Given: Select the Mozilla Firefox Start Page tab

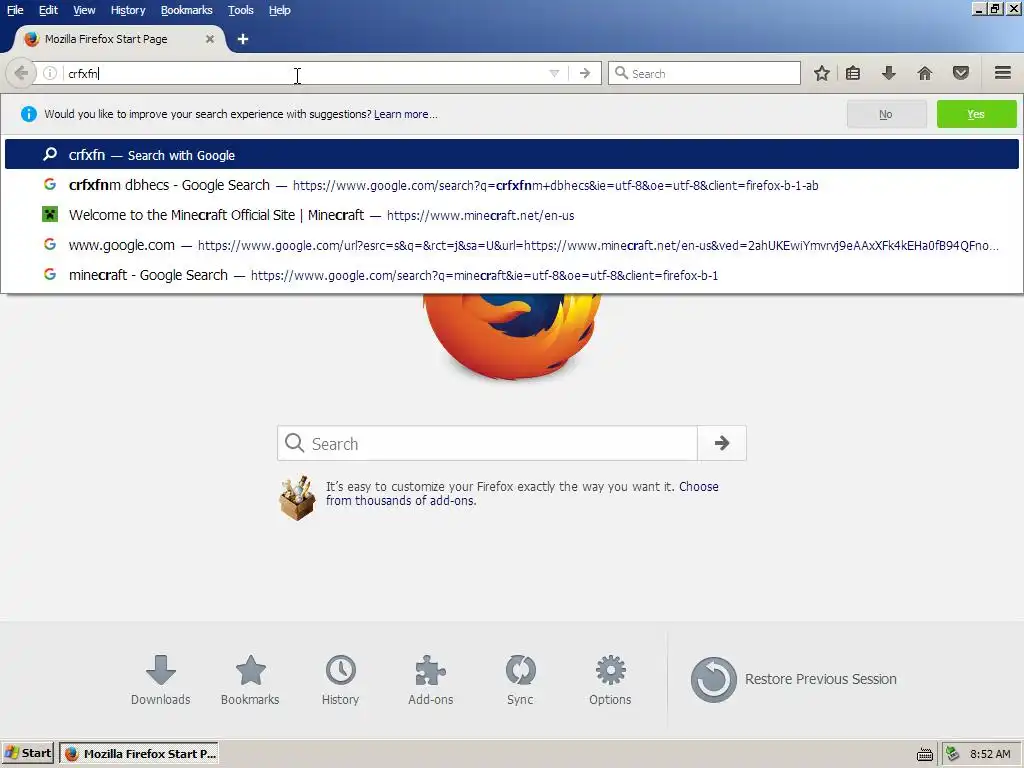Looking at the screenshot, I should click(x=118, y=39).
